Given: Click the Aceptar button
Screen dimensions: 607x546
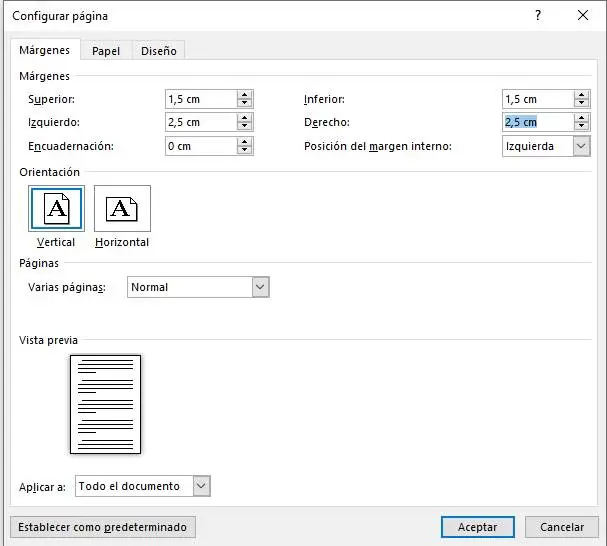Looking at the screenshot, I should (x=478, y=527).
